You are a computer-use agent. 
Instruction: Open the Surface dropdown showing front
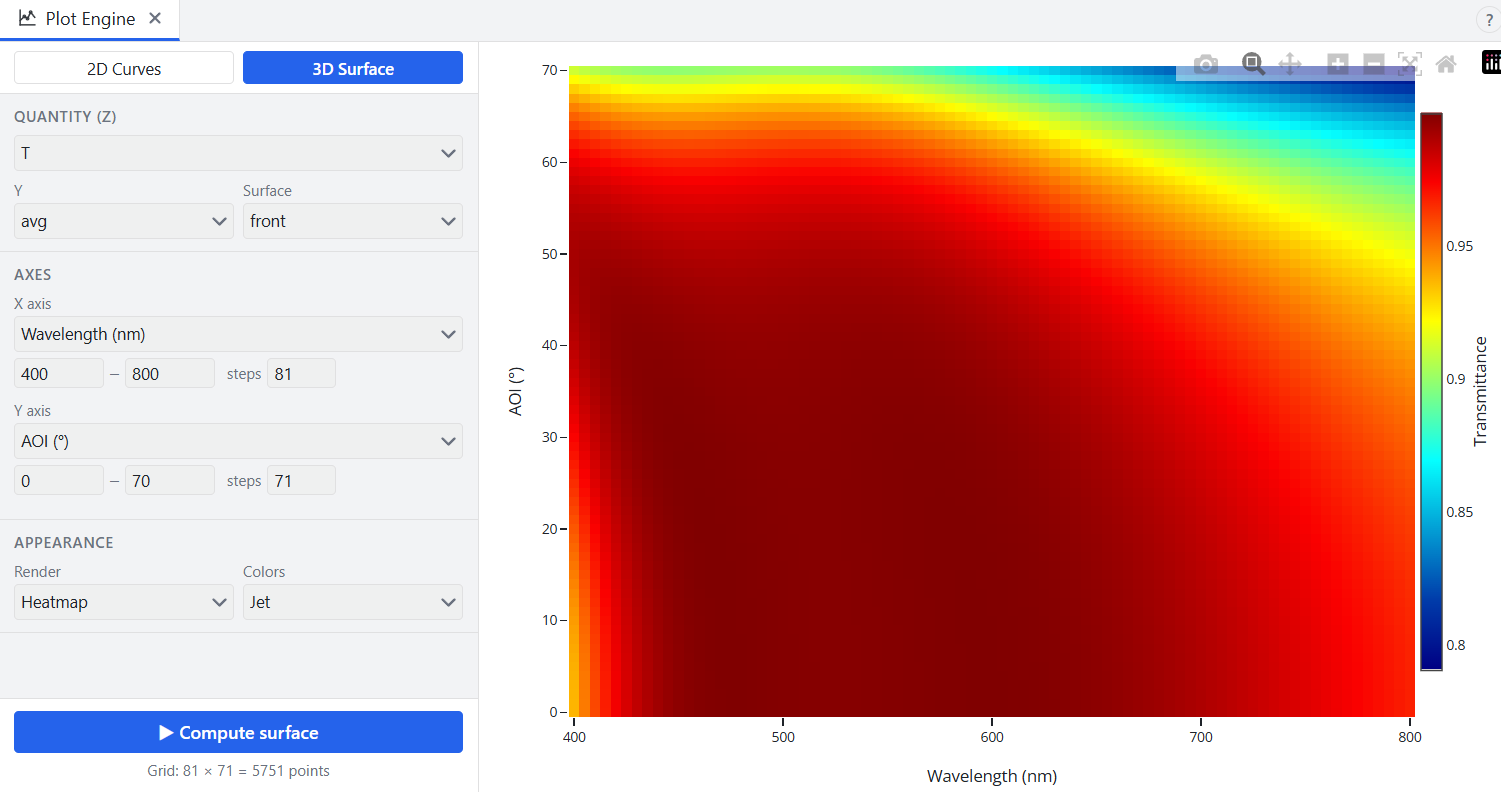353,221
